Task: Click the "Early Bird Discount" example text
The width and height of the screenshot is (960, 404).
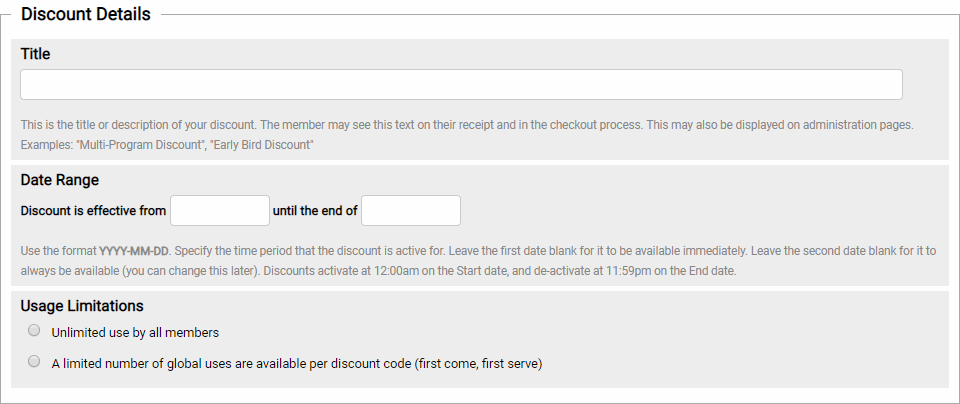Action: [262, 146]
